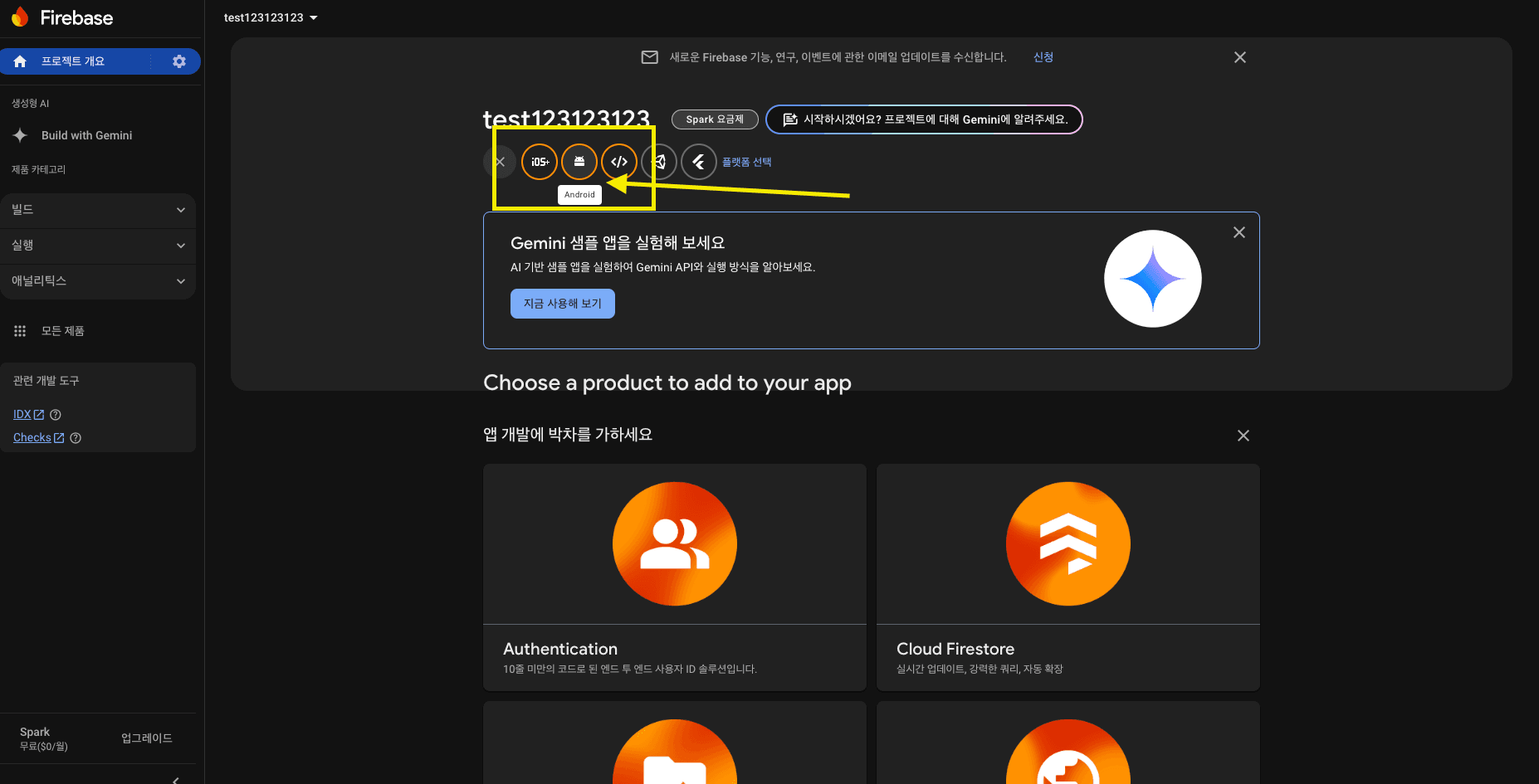Click the Firebase flame logo
1539x784 pixels.
point(21,17)
